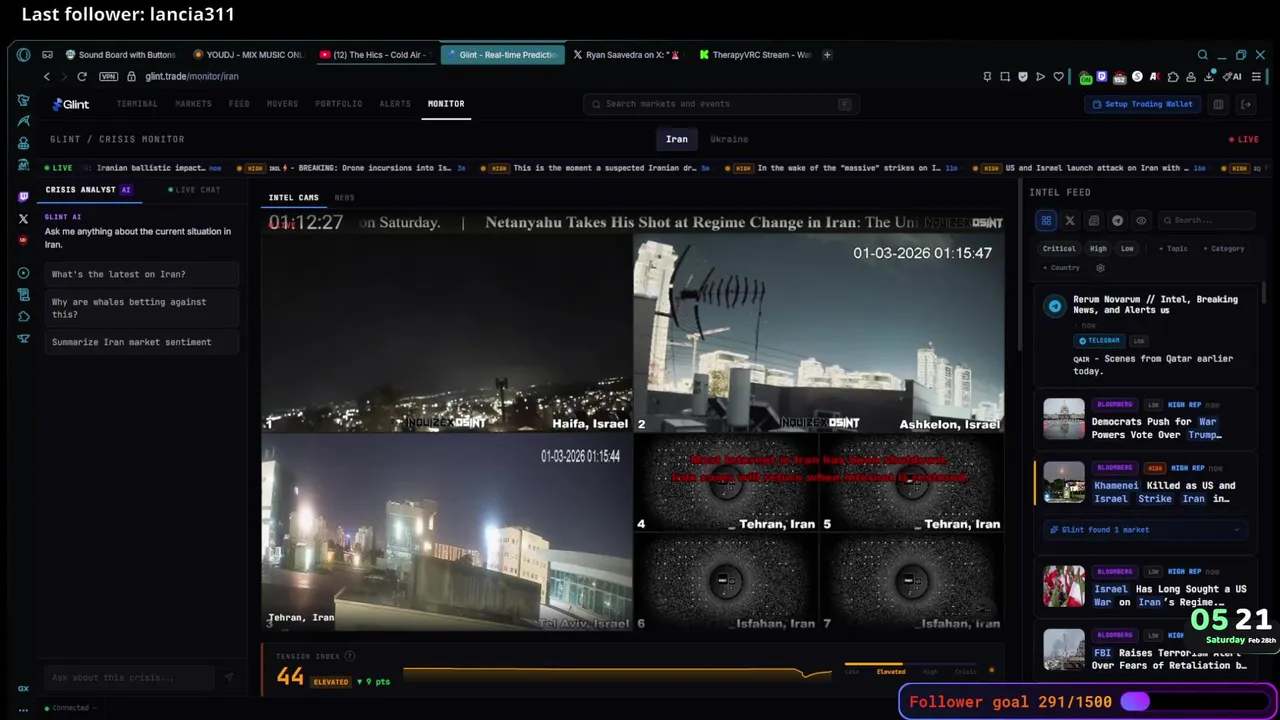Click the sign-out arrow icon in Glint header
Screen dimensions: 1280x720
(1246, 104)
